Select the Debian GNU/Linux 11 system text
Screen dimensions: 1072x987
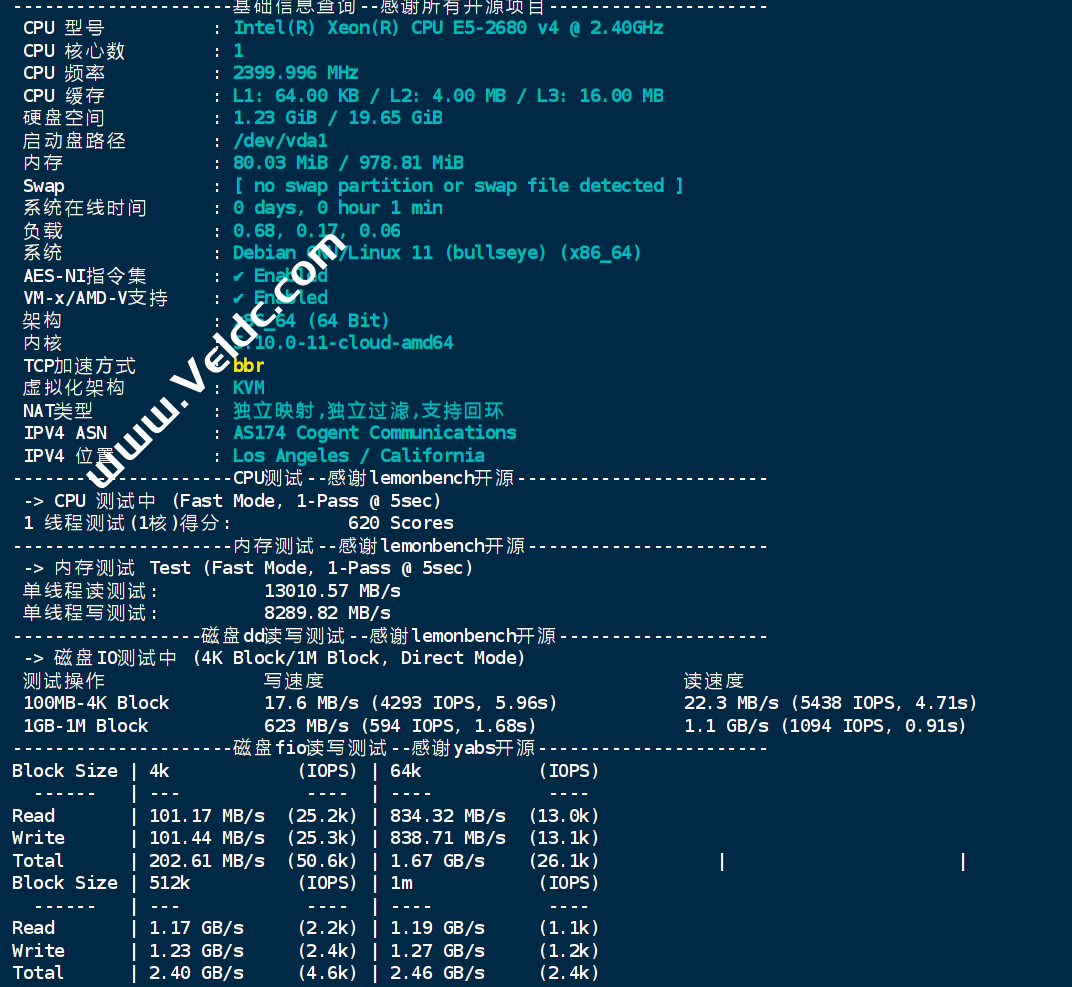[438, 253]
